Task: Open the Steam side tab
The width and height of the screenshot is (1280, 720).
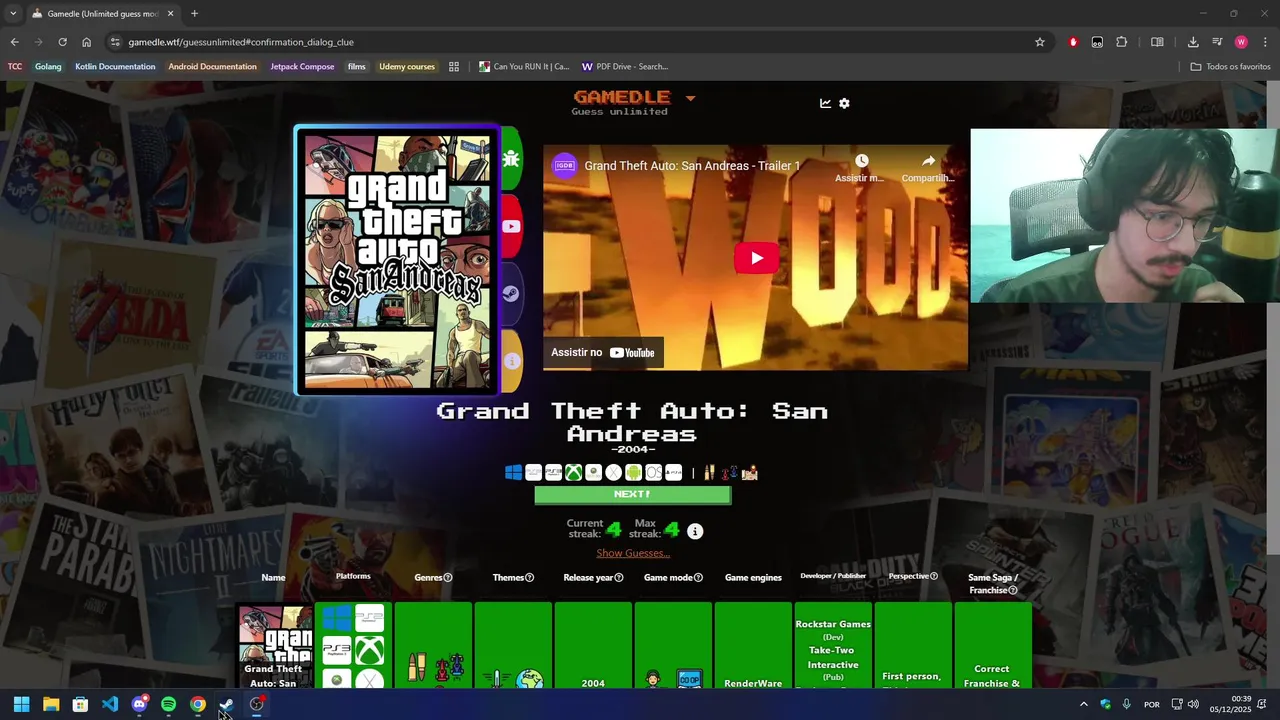Action: click(511, 294)
